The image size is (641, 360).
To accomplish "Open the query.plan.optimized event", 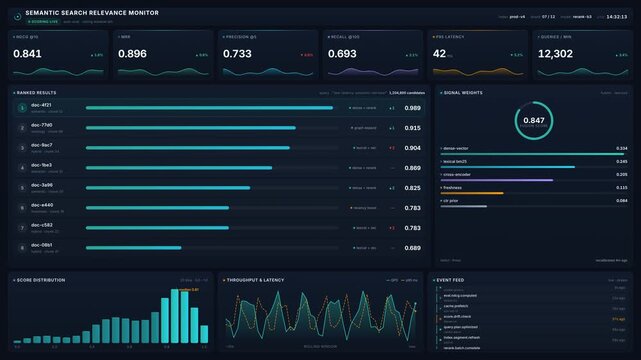I will click(531, 329).
